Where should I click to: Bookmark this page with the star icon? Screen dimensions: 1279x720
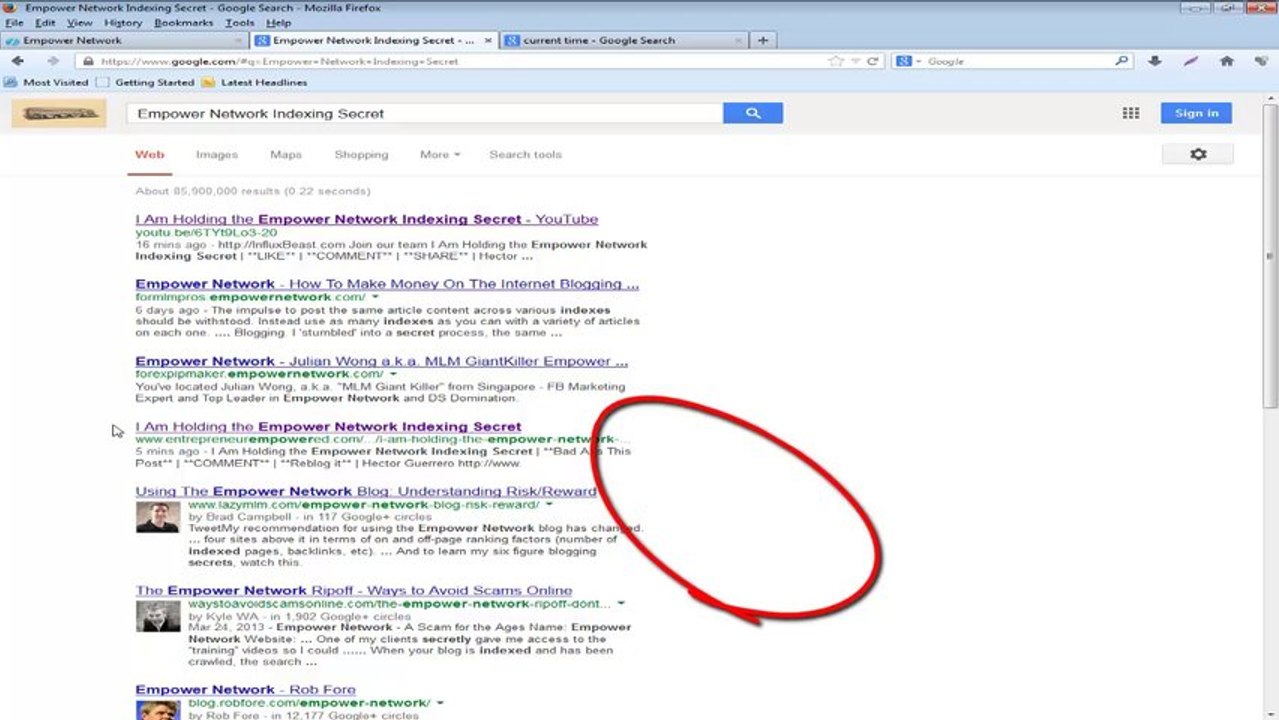tap(836, 61)
